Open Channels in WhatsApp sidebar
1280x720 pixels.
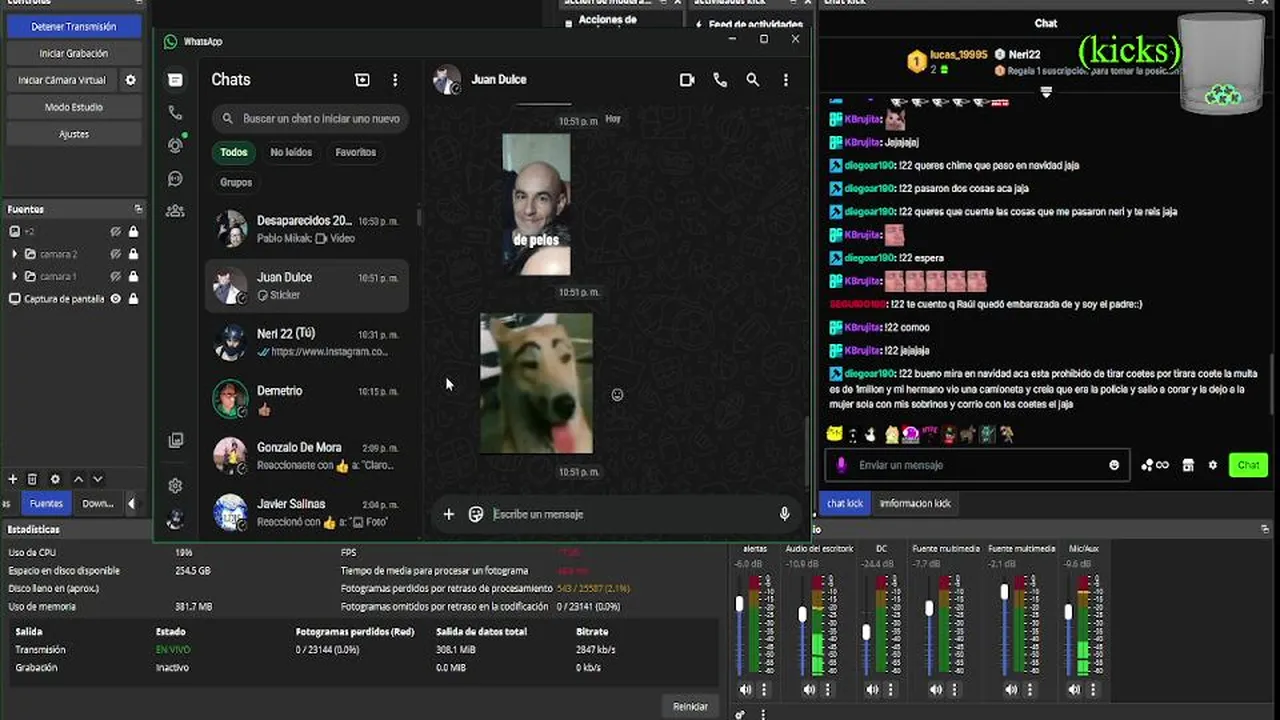click(x=175, y=179)
